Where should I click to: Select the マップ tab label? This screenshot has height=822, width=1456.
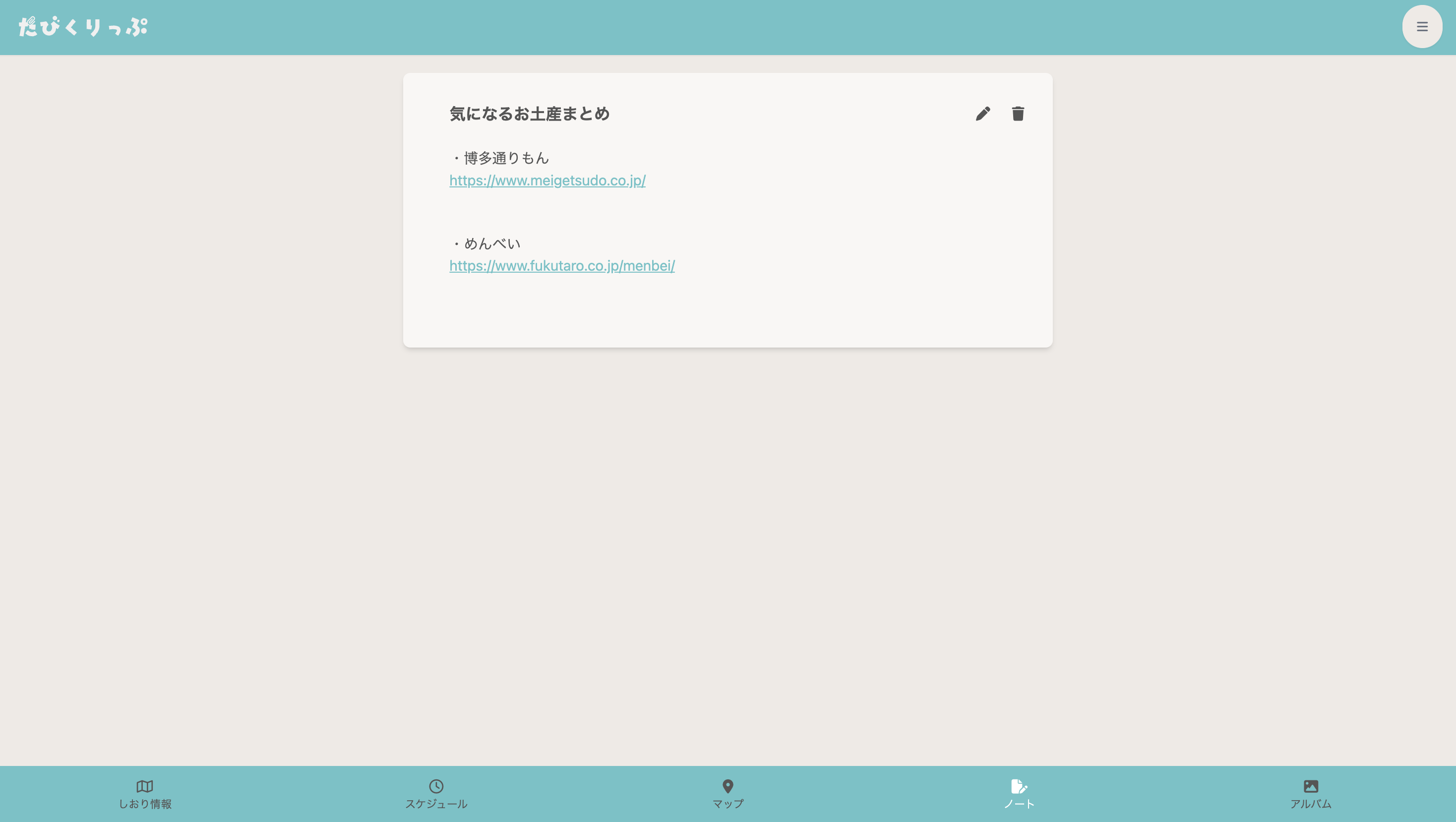point(728,804)
